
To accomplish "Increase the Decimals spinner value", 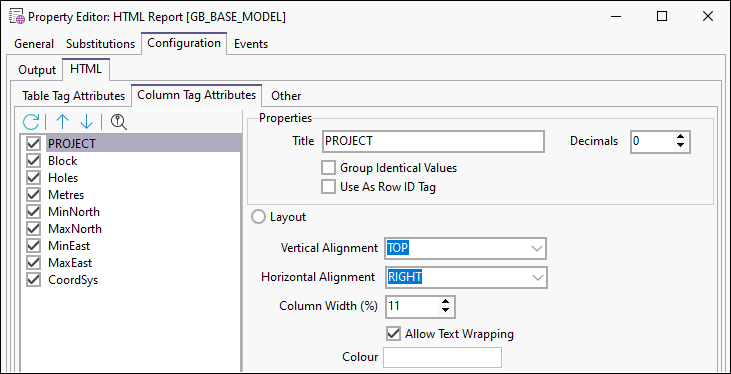I will (680, 137).
